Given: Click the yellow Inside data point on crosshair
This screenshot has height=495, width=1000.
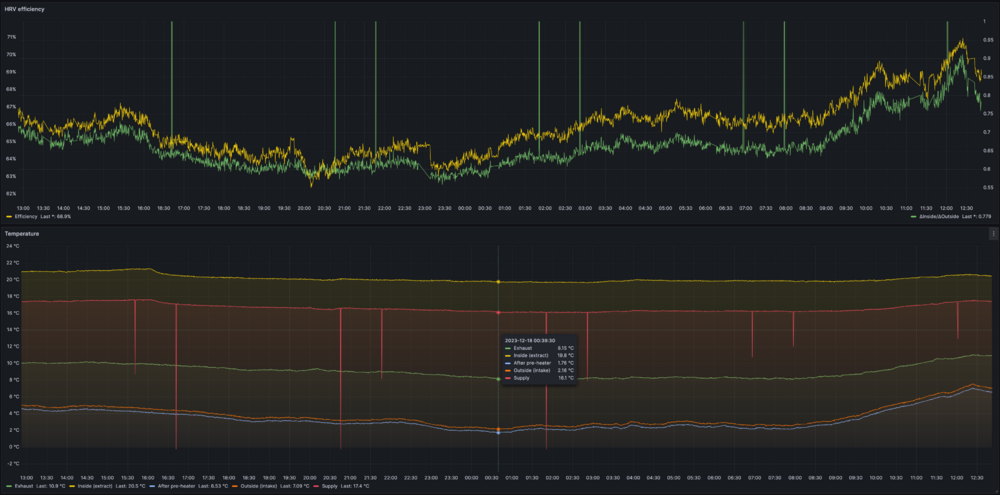Looking at the screenshot, I should [498, 282].
